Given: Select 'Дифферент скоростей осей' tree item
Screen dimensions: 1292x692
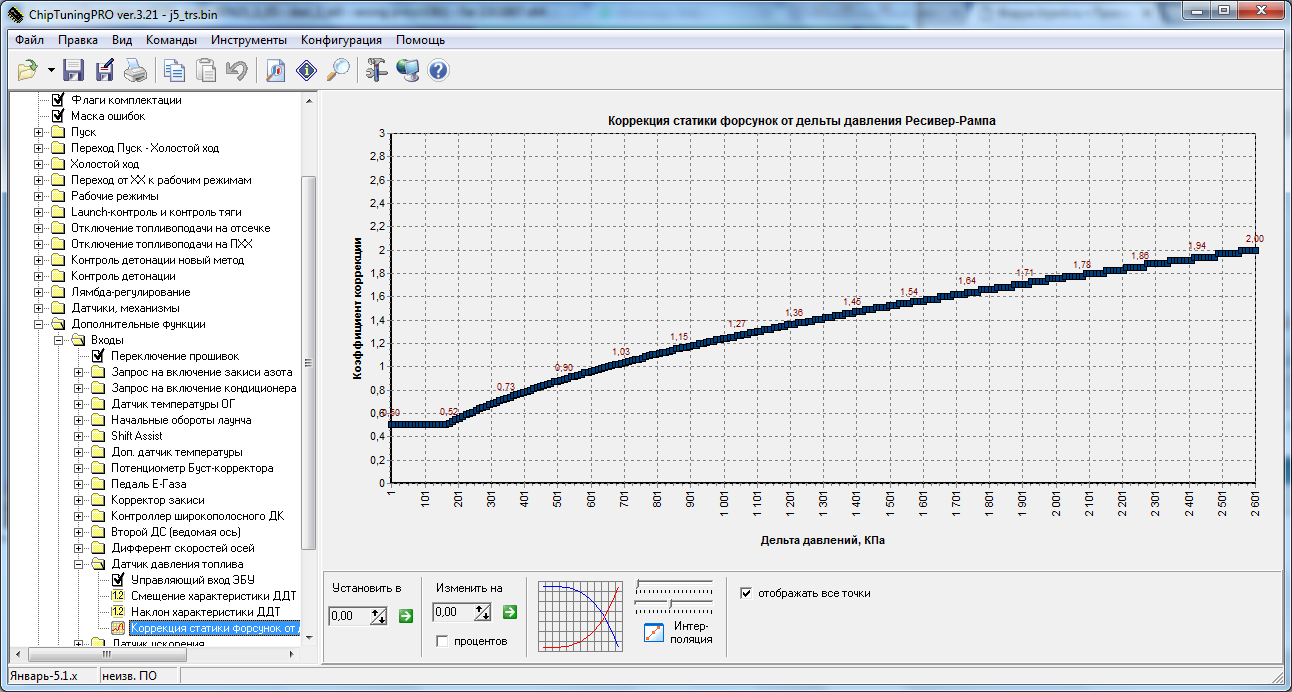Looking at the screenshot, I should [182, 548].
